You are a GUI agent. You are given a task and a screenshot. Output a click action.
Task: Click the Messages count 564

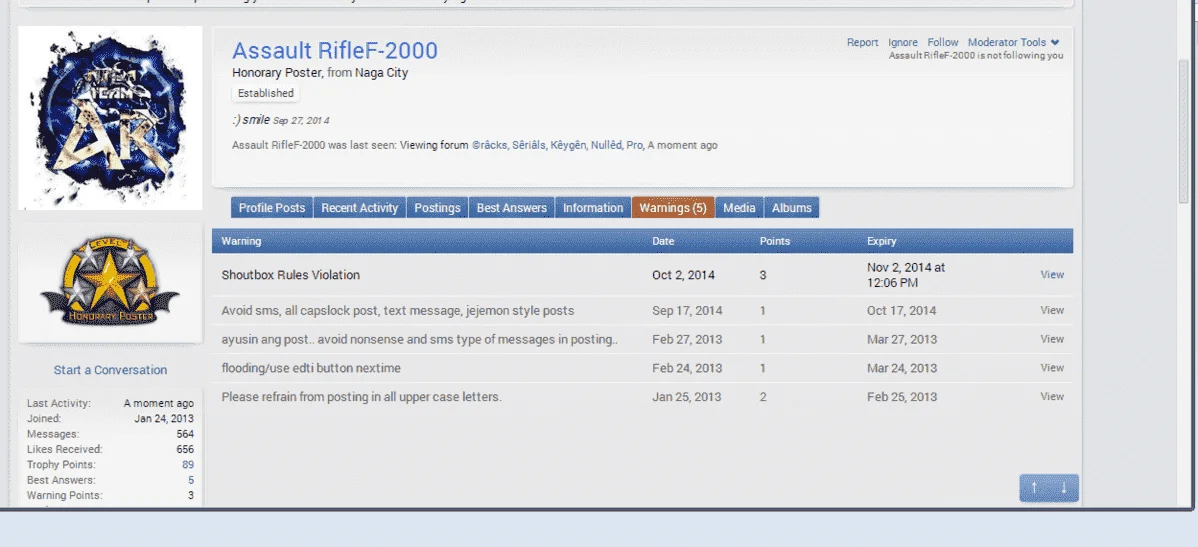185,434
